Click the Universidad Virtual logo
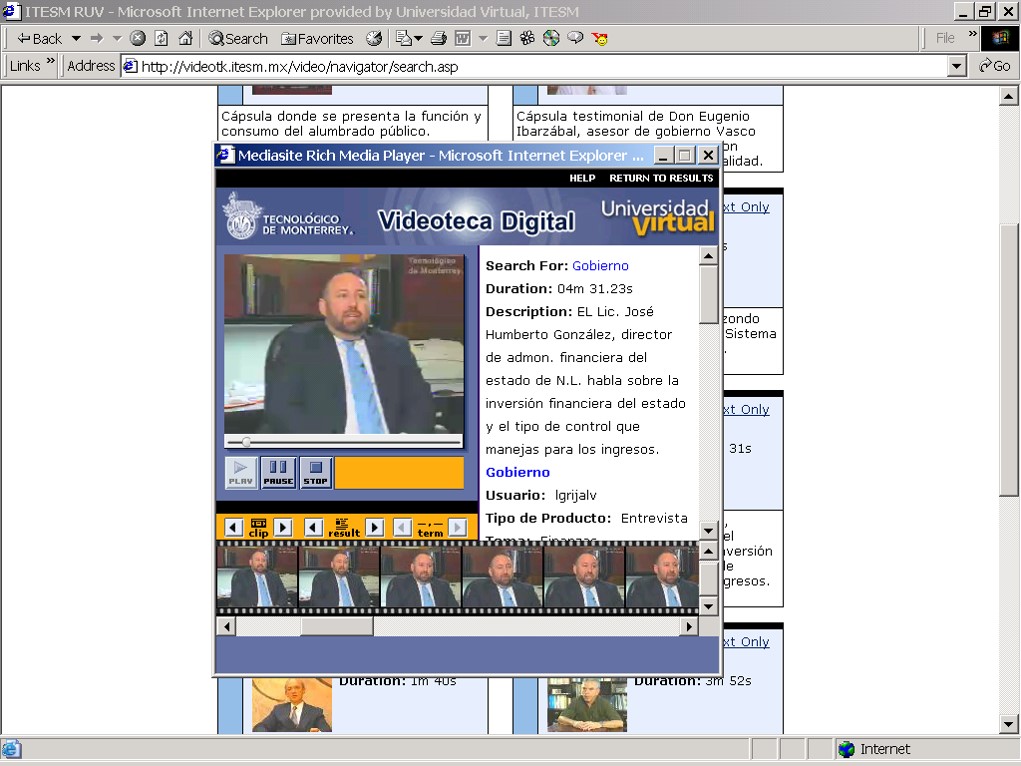Image resolution: width=1021 pixels, height=766 pixels. coord(657,217)
